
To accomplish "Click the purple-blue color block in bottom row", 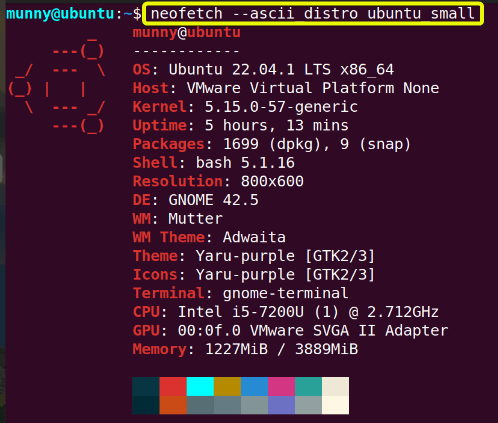I will pyautogui.click(x=281, y=405).
